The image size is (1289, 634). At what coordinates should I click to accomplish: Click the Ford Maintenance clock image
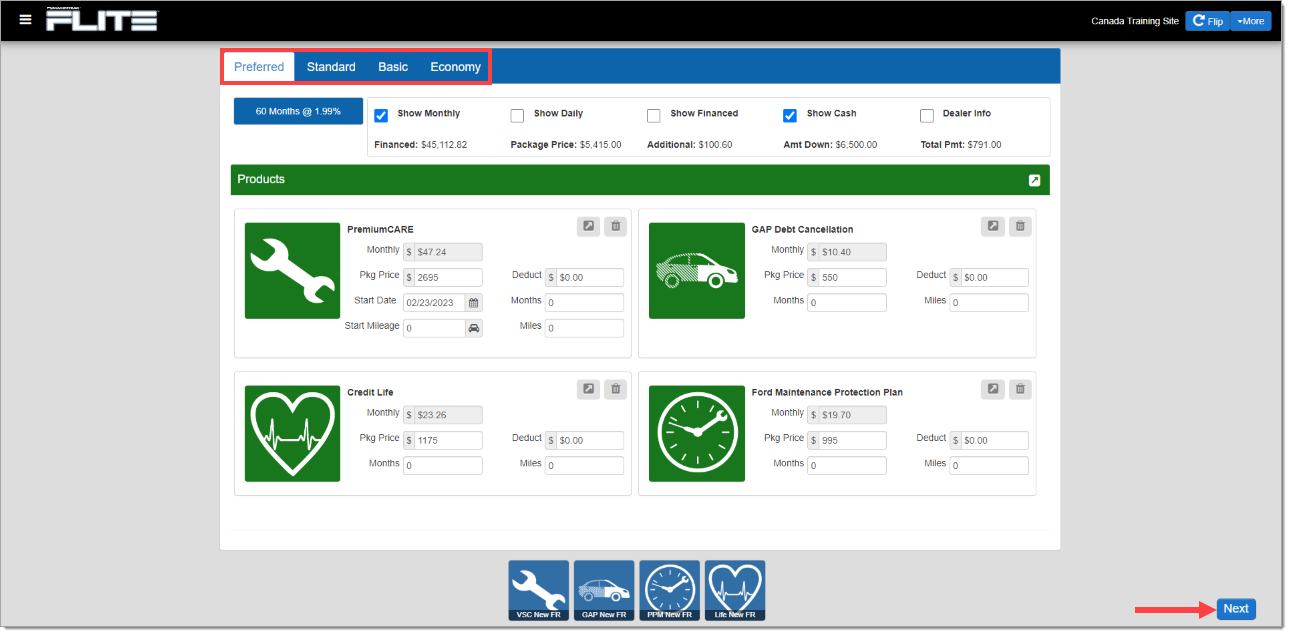click(x=697, y=434)
